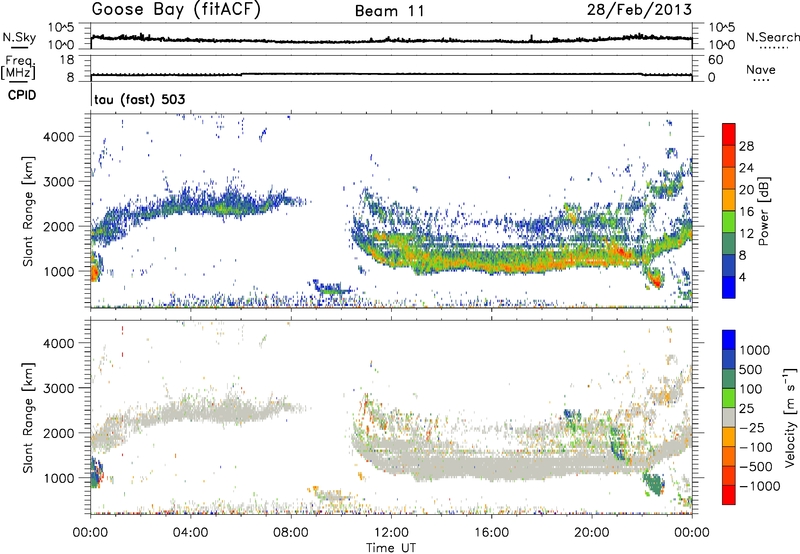Select the '08:00' time axis label

click(290, 533)
